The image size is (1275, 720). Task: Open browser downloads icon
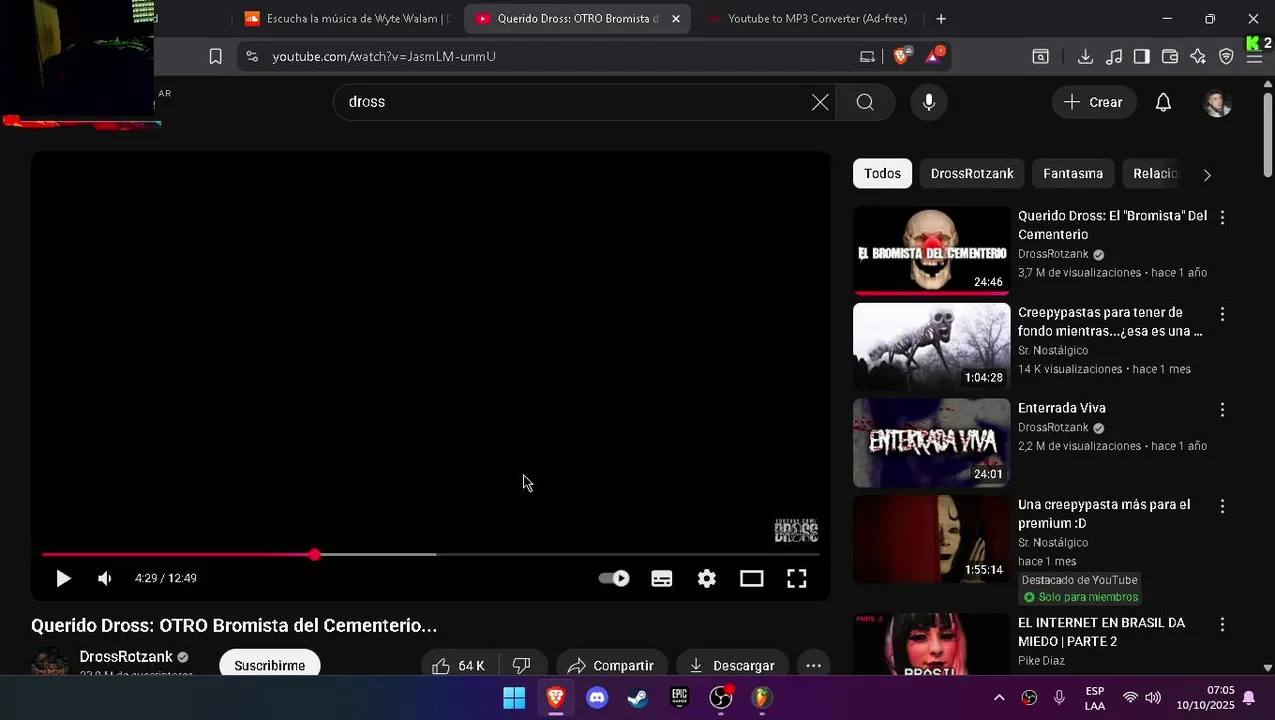point(1085,57)
